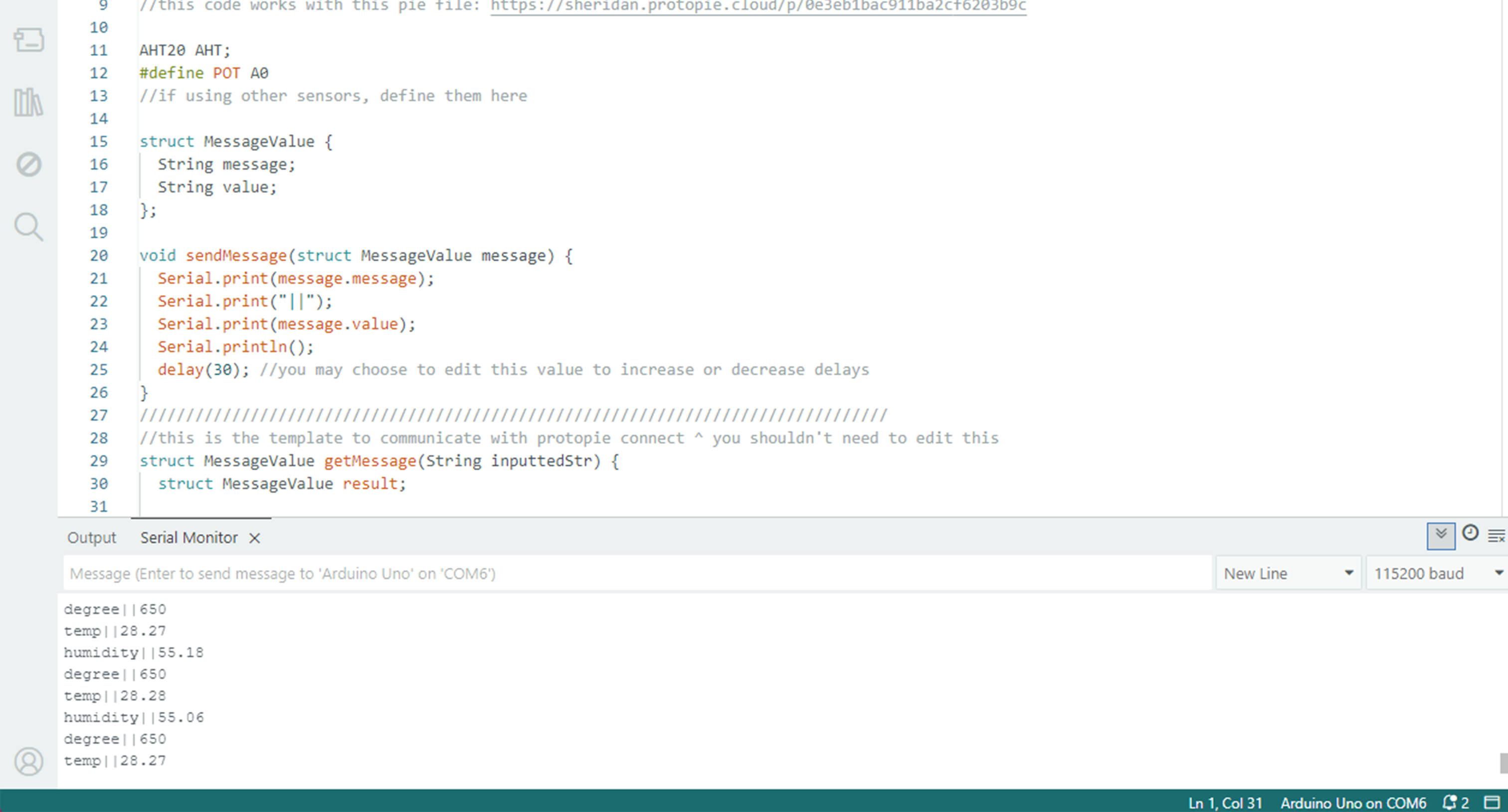Open notifications bell in status bar

(x=1450, y=803)
